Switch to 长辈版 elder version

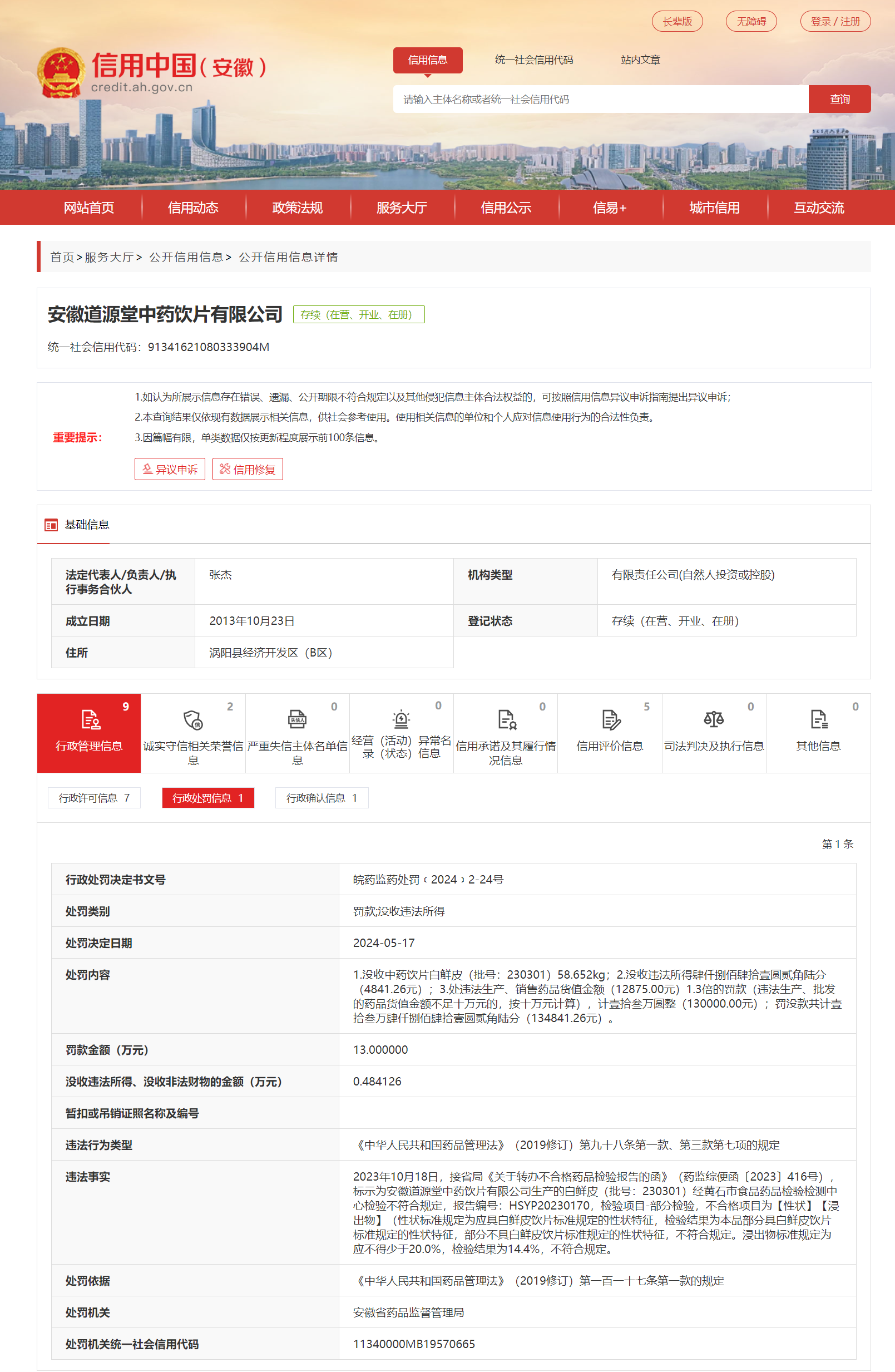(x=677, y=21)
